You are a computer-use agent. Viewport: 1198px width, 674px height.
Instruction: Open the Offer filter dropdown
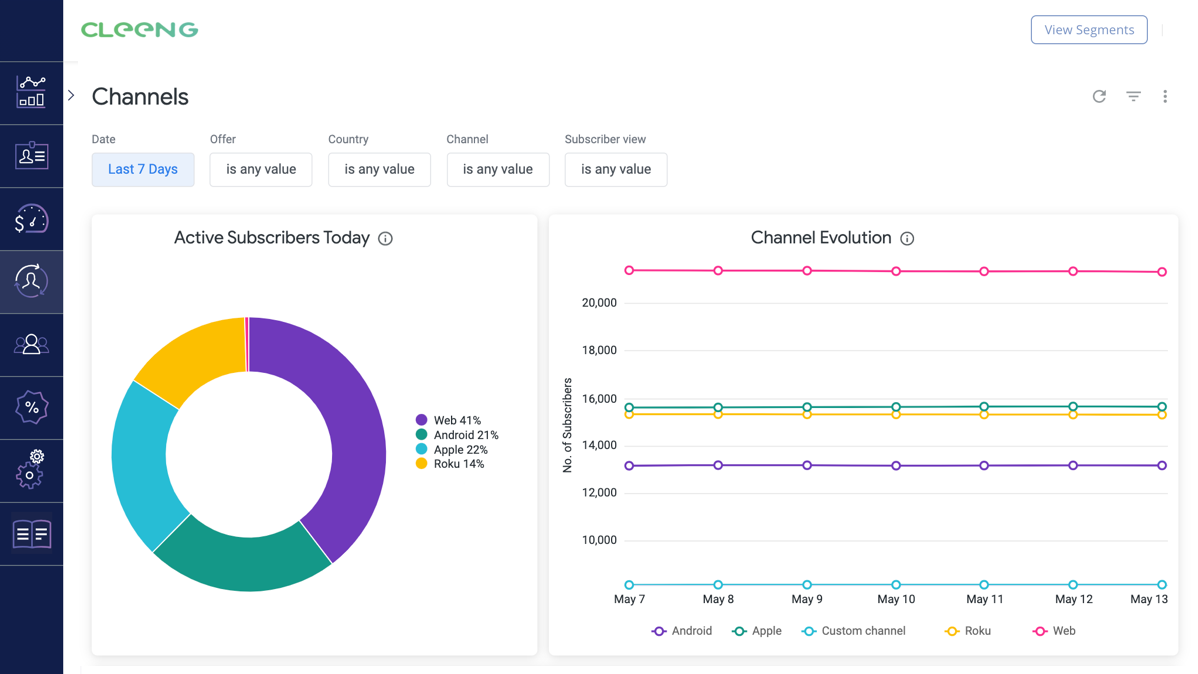pyautogui.click(x=261, y=170)
